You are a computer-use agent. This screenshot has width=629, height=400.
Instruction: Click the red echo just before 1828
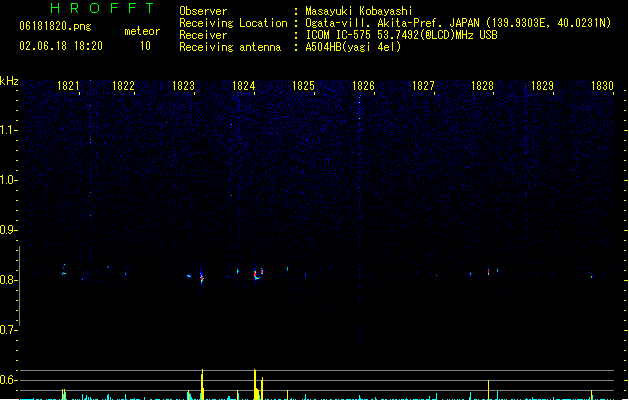coord(488,272)
